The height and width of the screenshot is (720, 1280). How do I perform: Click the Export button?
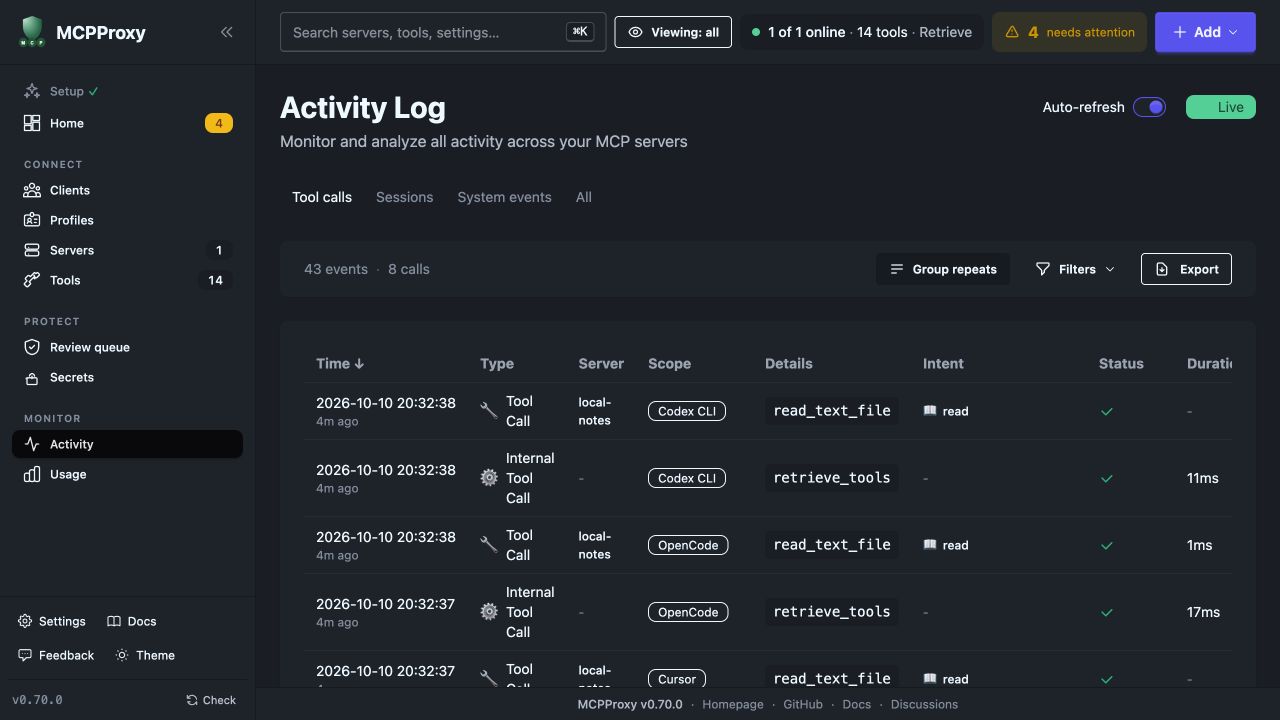(x=1186, y=269)
